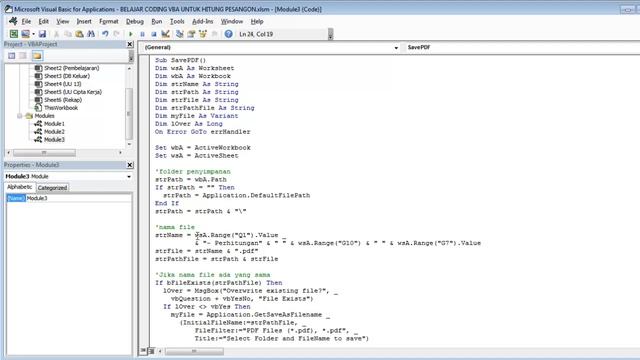Select Sheet3 (DB Keluar) in project tree
Image resolution: width=640 pixels, height=360 pixels.
(x=67, y=76)
